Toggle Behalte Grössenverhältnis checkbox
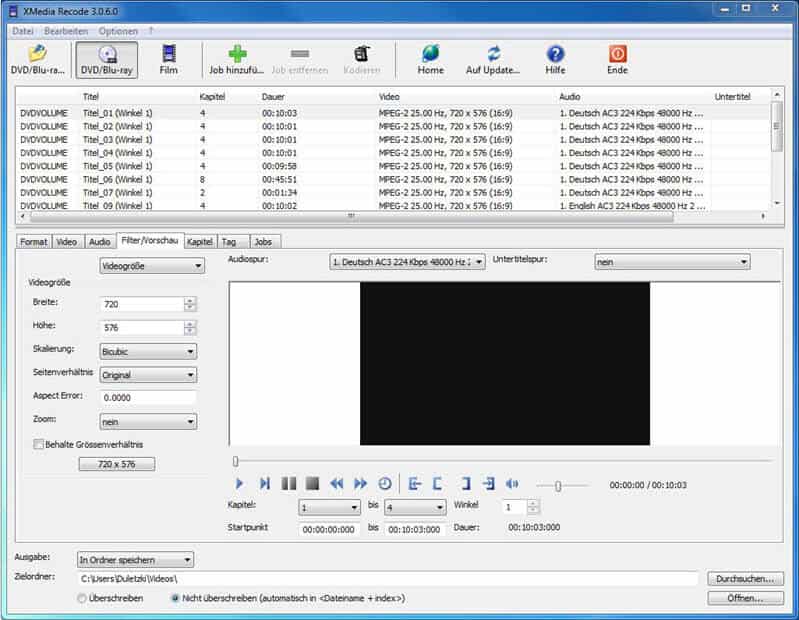799x620 pixels. [38, 444]
